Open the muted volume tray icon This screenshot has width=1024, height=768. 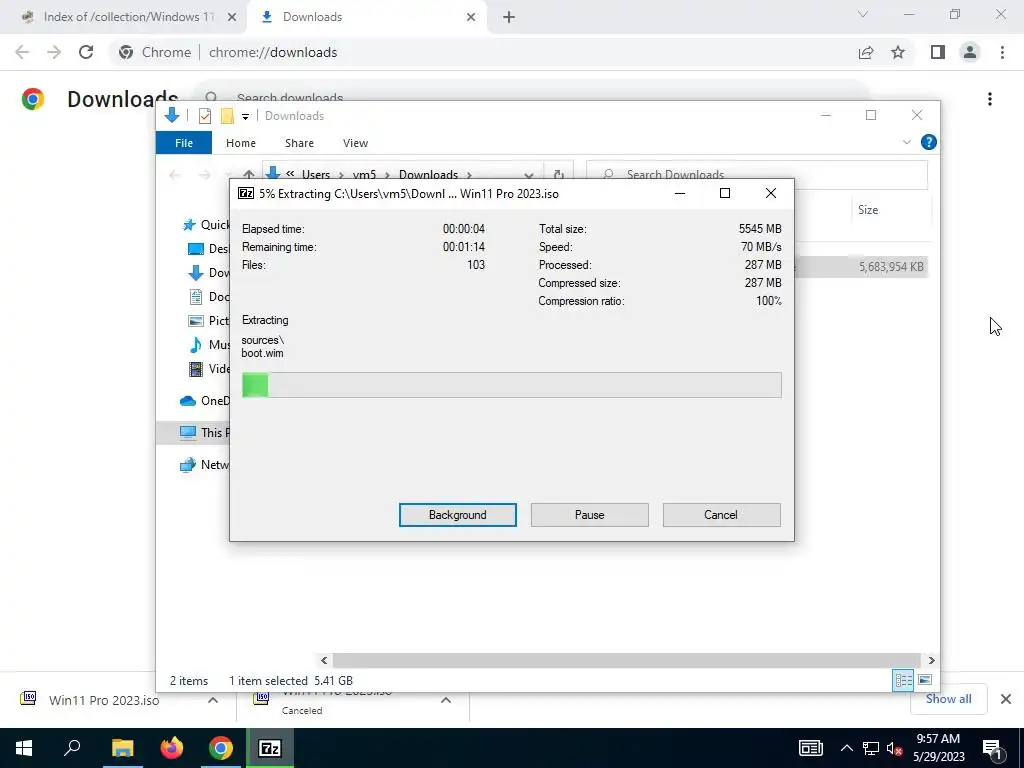[894, 748]
